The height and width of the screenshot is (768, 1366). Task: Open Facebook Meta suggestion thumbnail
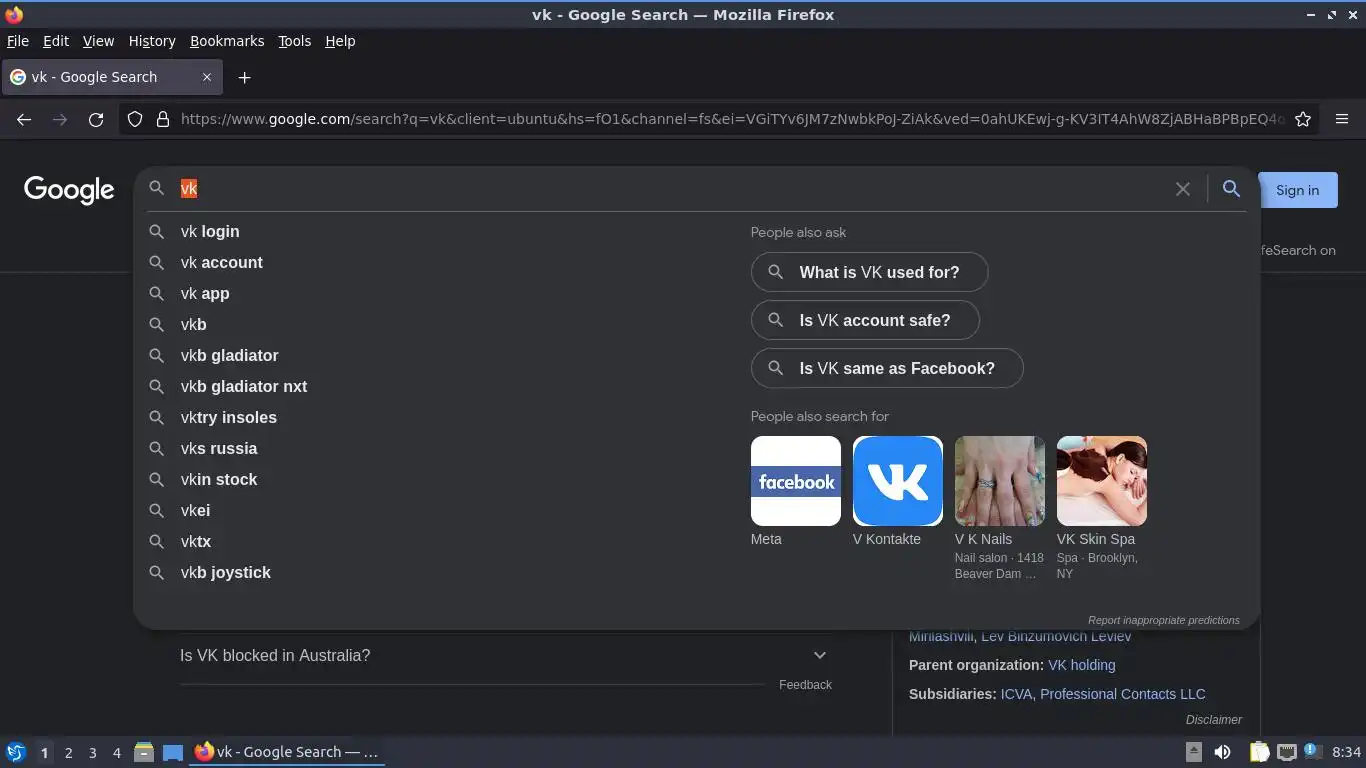pyautogui.click(x=796, y=481)
